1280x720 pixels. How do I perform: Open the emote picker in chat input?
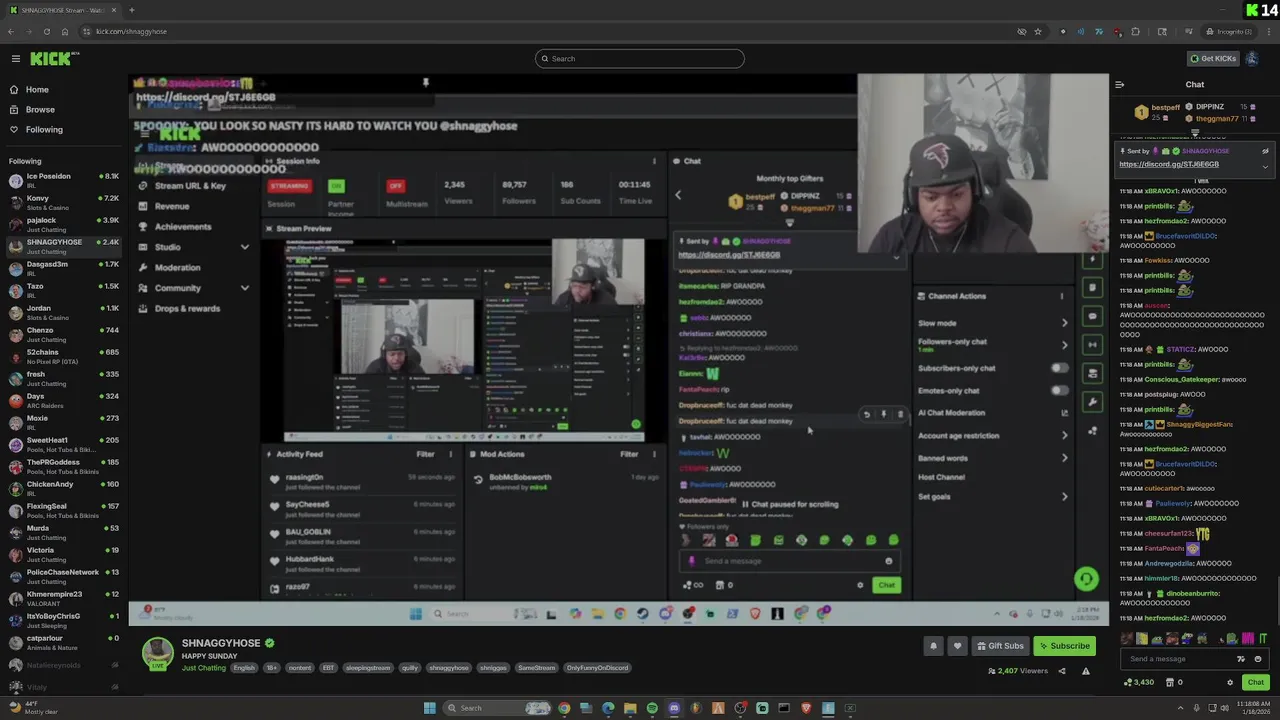[1258, 659]
